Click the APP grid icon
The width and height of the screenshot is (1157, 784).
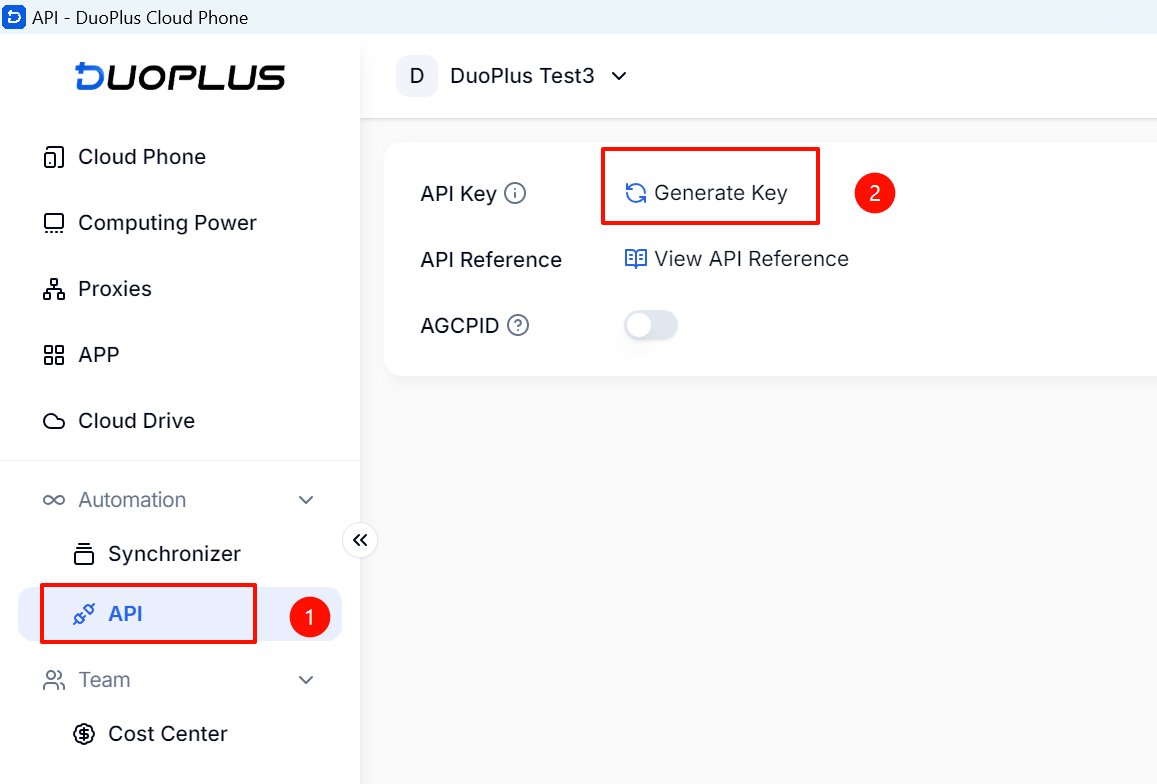54,355
